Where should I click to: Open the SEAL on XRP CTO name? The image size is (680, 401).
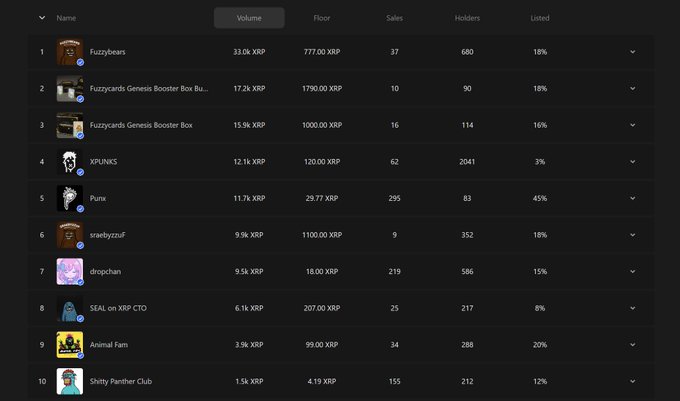(118, 308)
